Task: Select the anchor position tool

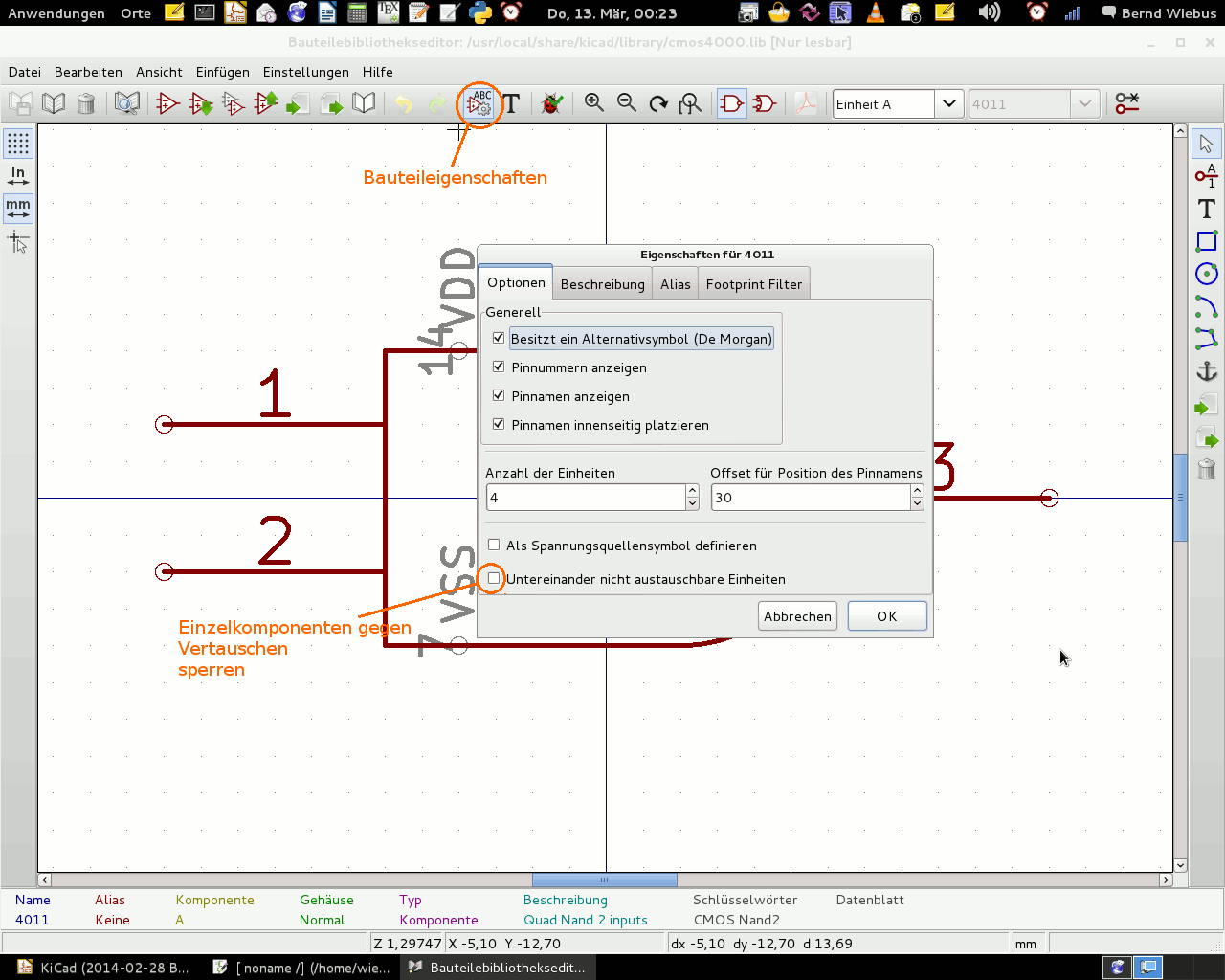Action: (1207, 371)
